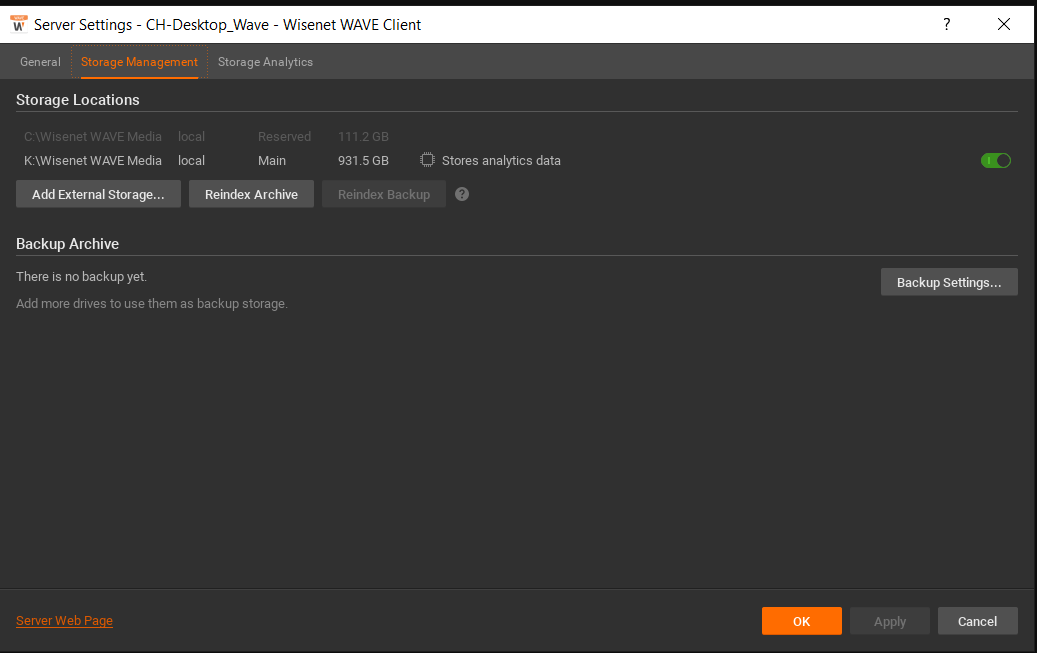Click the 'There is no backup yet.' text
This screenshot has height=653, width=1037.
[x=81, y=277]
